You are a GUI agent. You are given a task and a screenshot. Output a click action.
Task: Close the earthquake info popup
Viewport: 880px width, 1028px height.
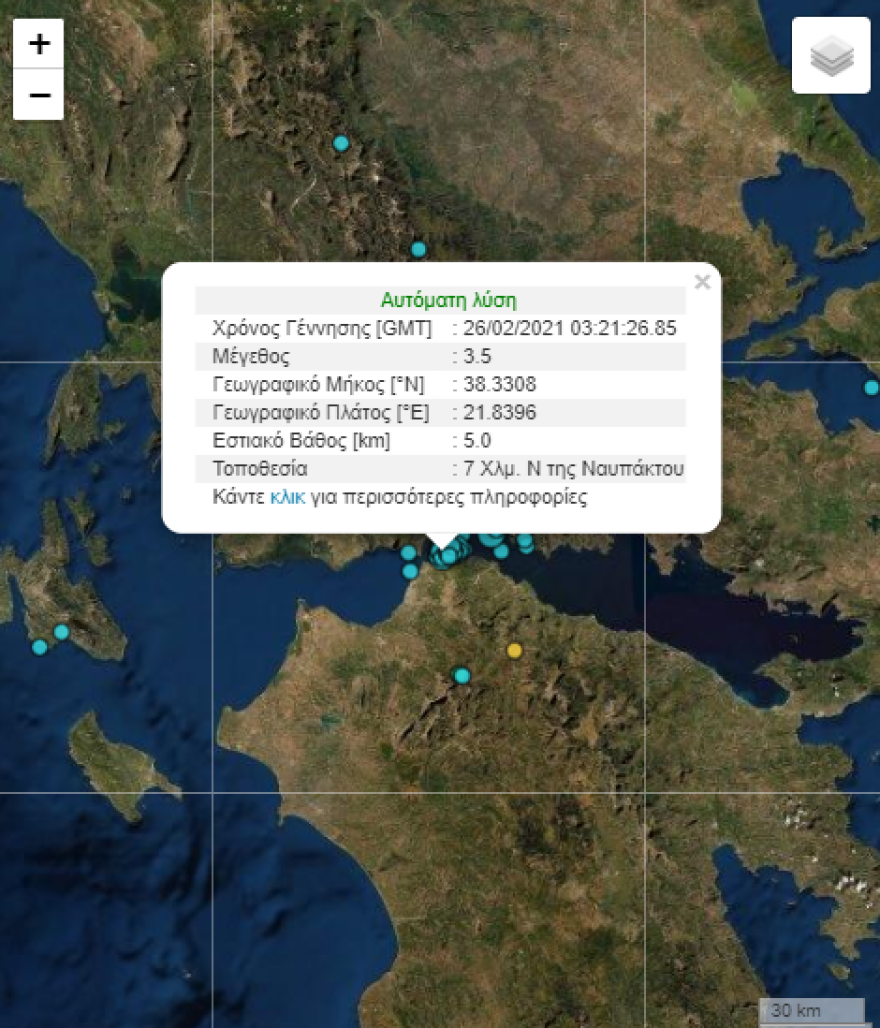pyautogui.click(x=702, y=281)
